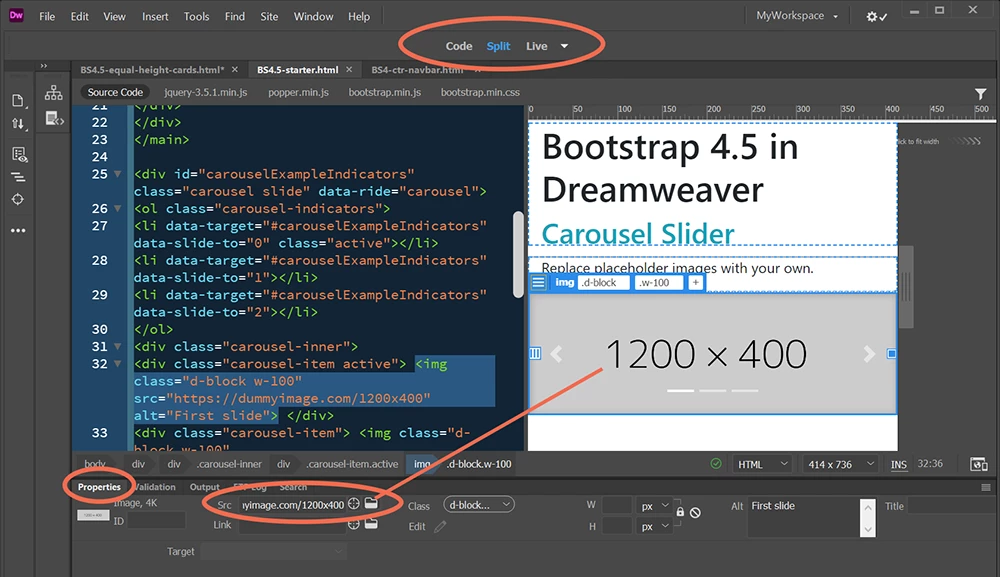Click the carousel next arrow
Image resolution: width=1000 pixels, height=577 pixels.
coord(869,353)
